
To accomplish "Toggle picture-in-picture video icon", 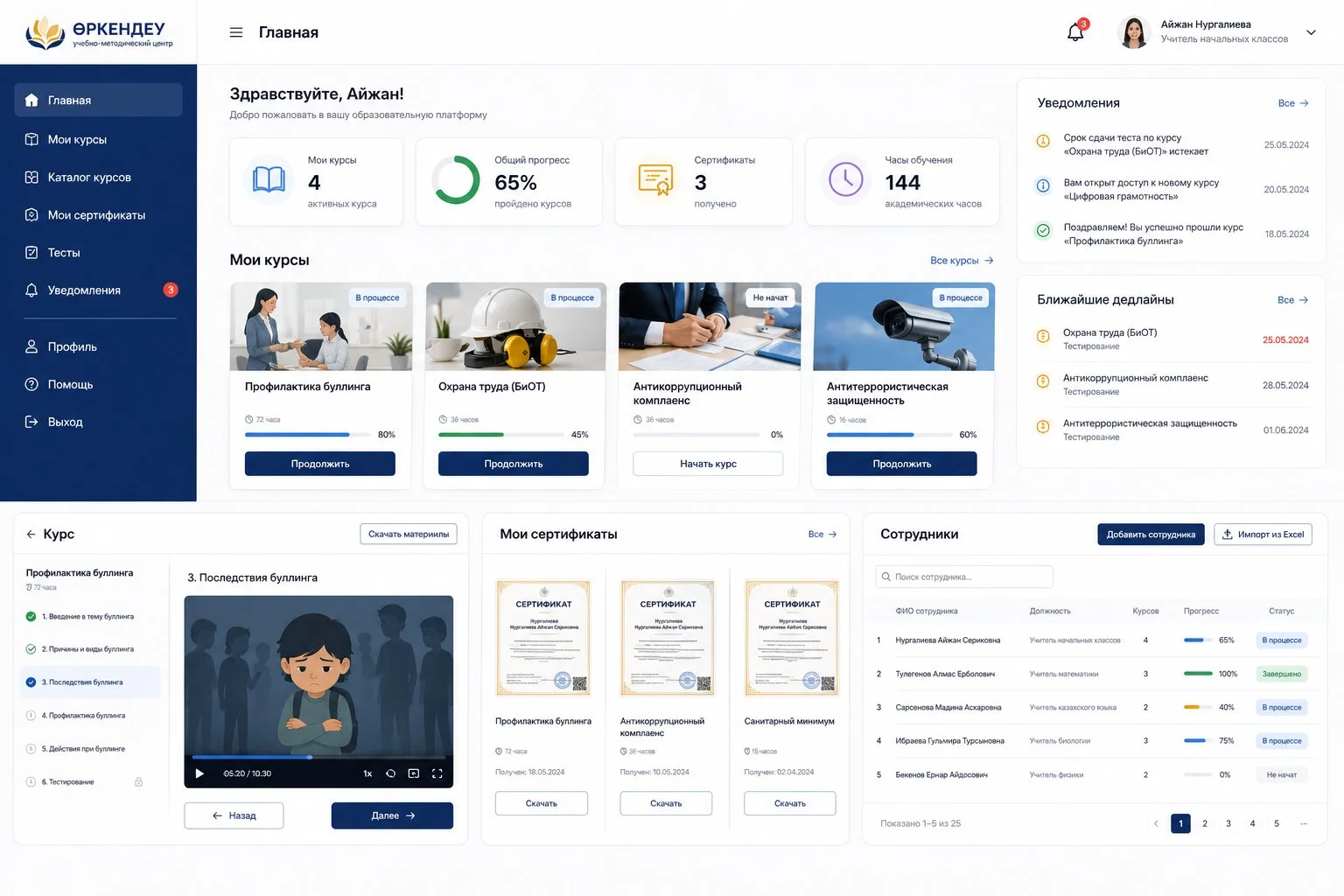I will [x=414, y=773].
